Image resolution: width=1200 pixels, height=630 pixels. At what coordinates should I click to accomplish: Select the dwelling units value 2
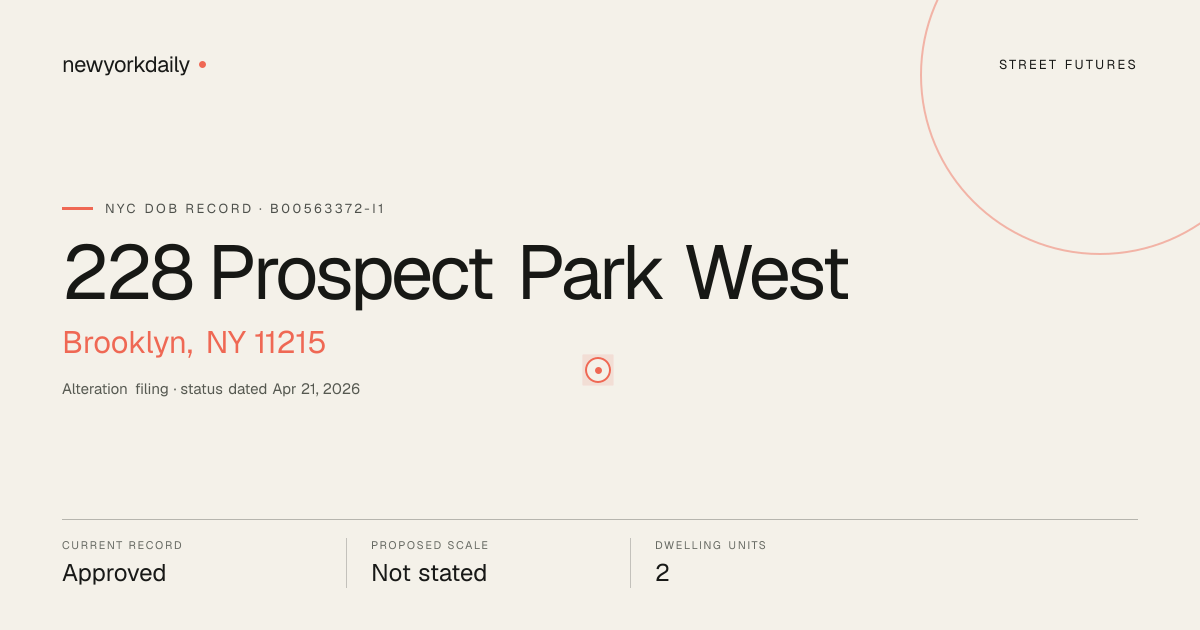pos(662,573)
